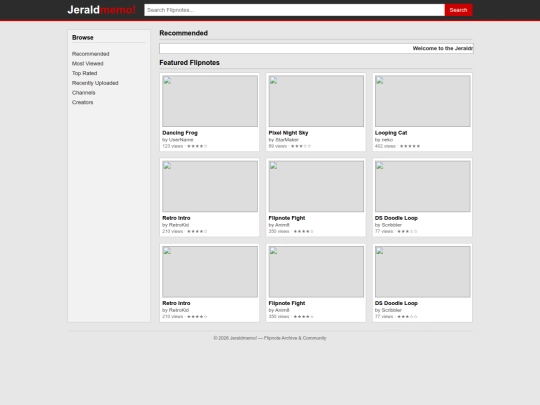
Task: Click the footer copyright Jeraldmemo! text
Action: click(270, 338)
